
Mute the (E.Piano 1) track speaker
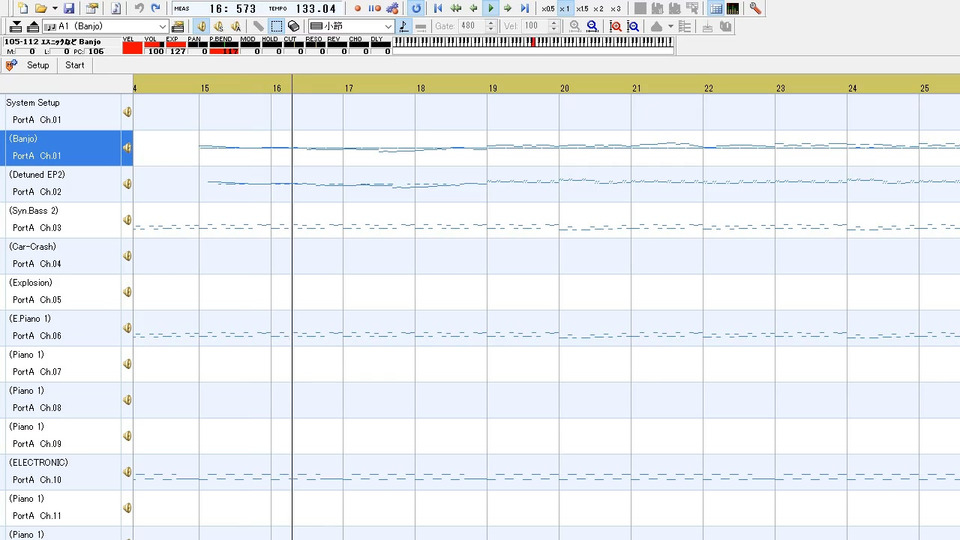pyautogui.click(x=127, y=328)
